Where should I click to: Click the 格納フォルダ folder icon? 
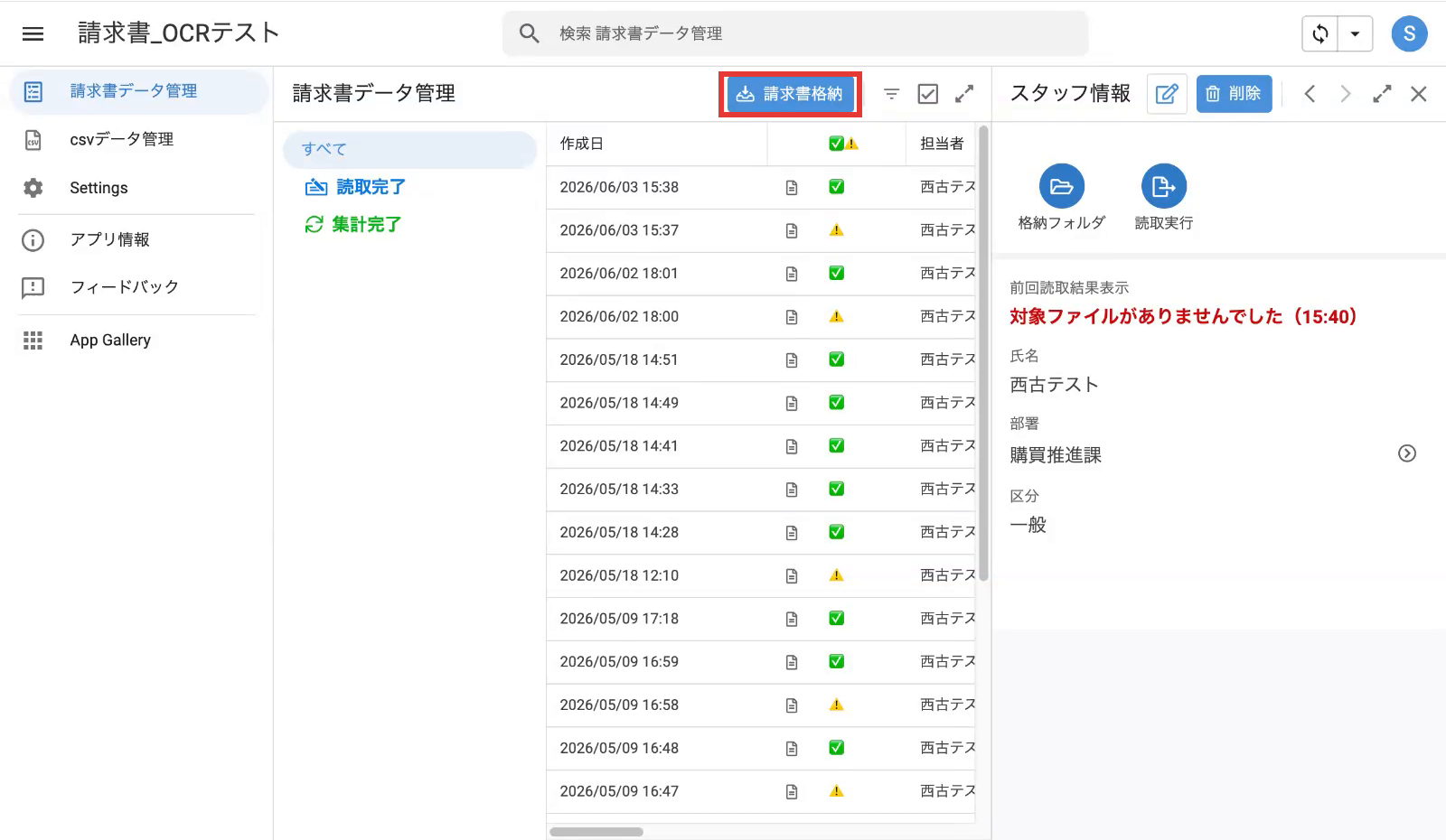pos(1062,186)
